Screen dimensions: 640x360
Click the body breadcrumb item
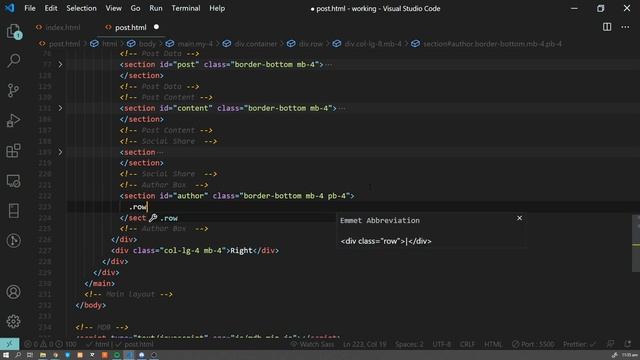[147, 44]
